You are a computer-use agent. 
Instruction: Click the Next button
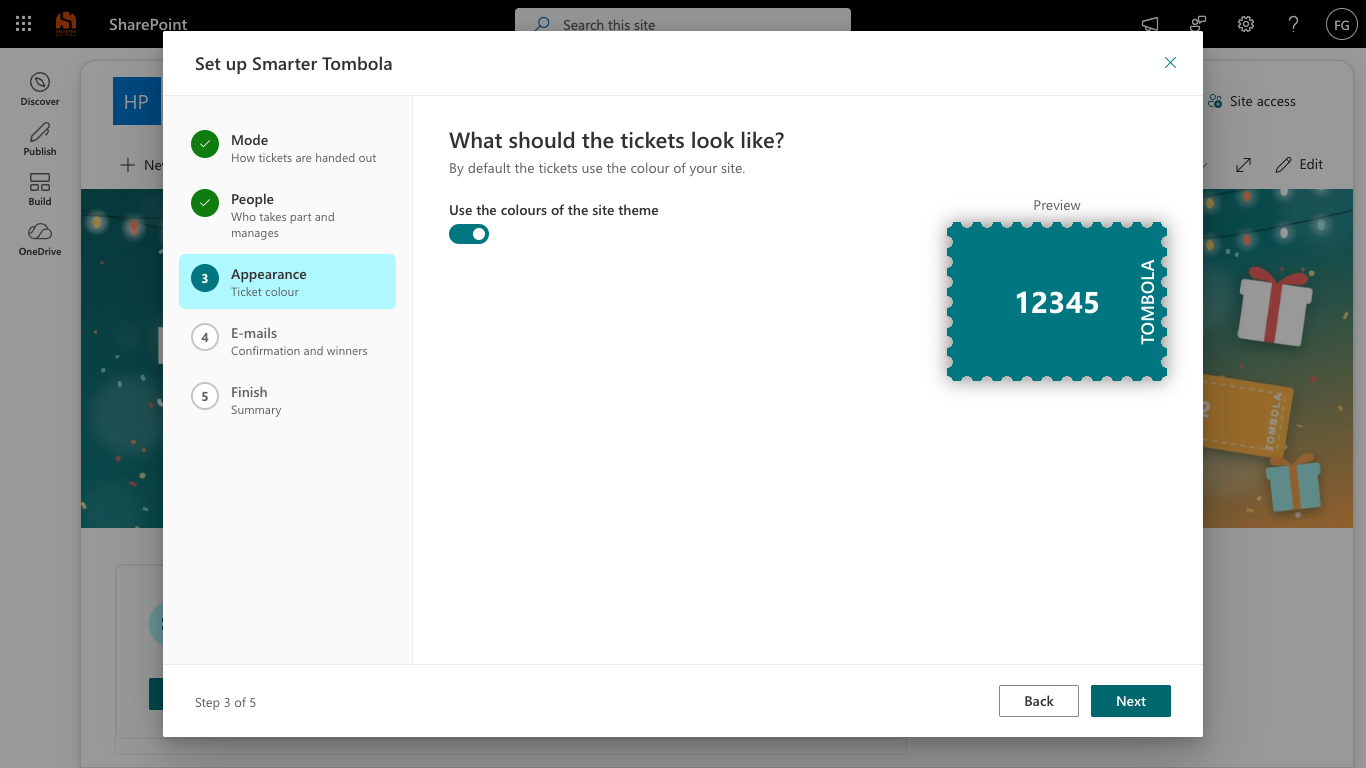tap(1131, 701)
